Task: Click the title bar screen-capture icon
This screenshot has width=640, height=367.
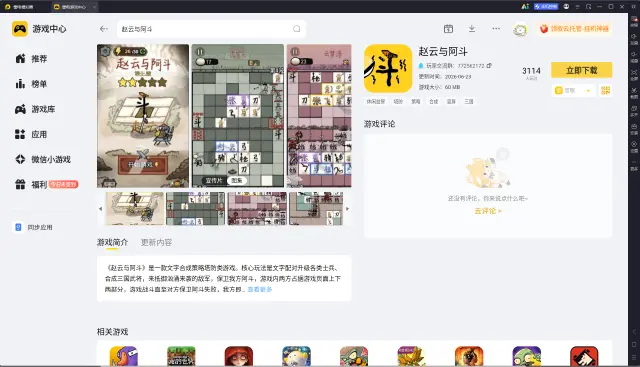Action: (589, 7)
